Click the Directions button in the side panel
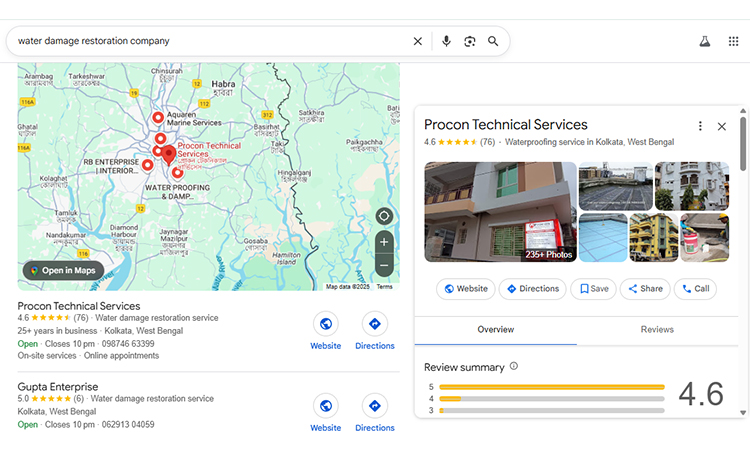 (532, 289)
